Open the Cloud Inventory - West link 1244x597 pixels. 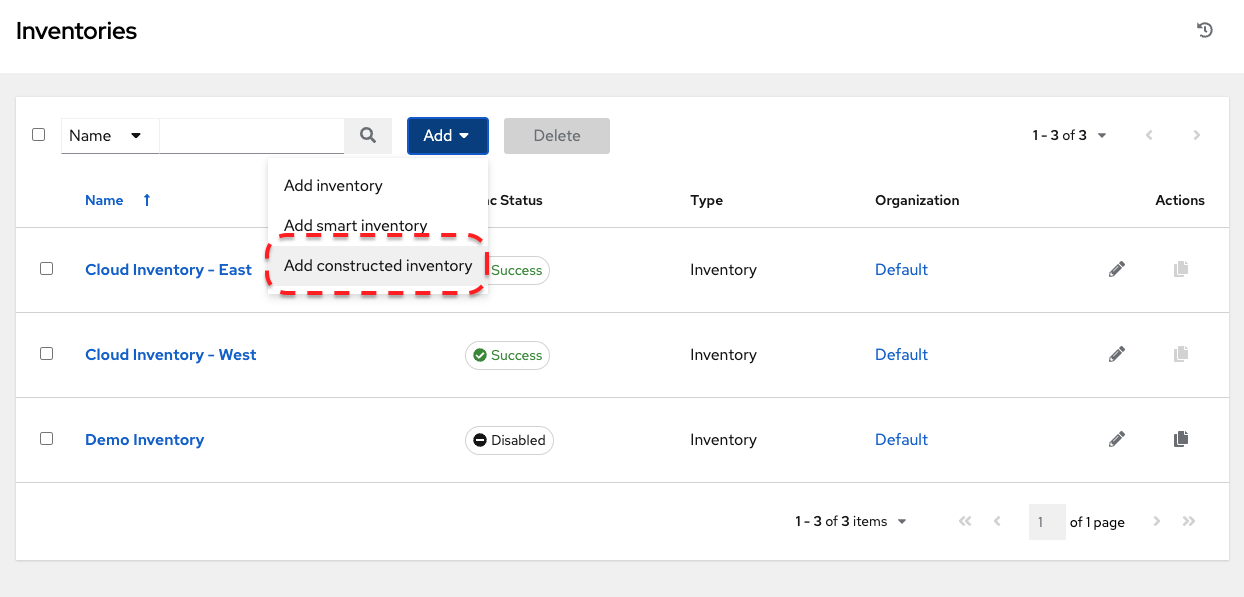pos(171,354)
